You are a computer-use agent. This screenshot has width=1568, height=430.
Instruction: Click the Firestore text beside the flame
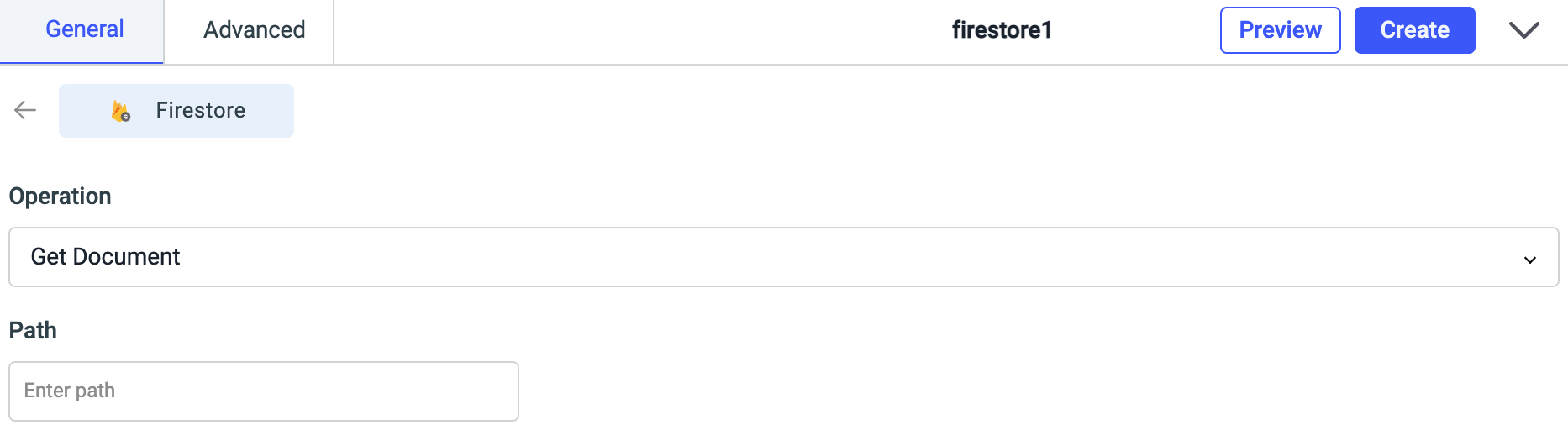(201, 111)
